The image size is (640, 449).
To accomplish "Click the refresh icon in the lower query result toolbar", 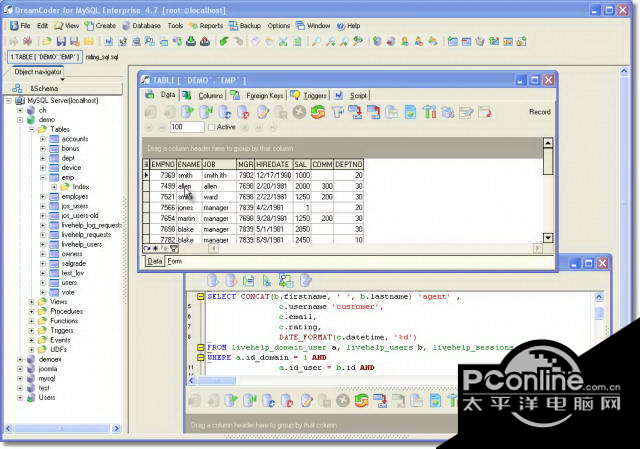I will click(x=361, y=400).
